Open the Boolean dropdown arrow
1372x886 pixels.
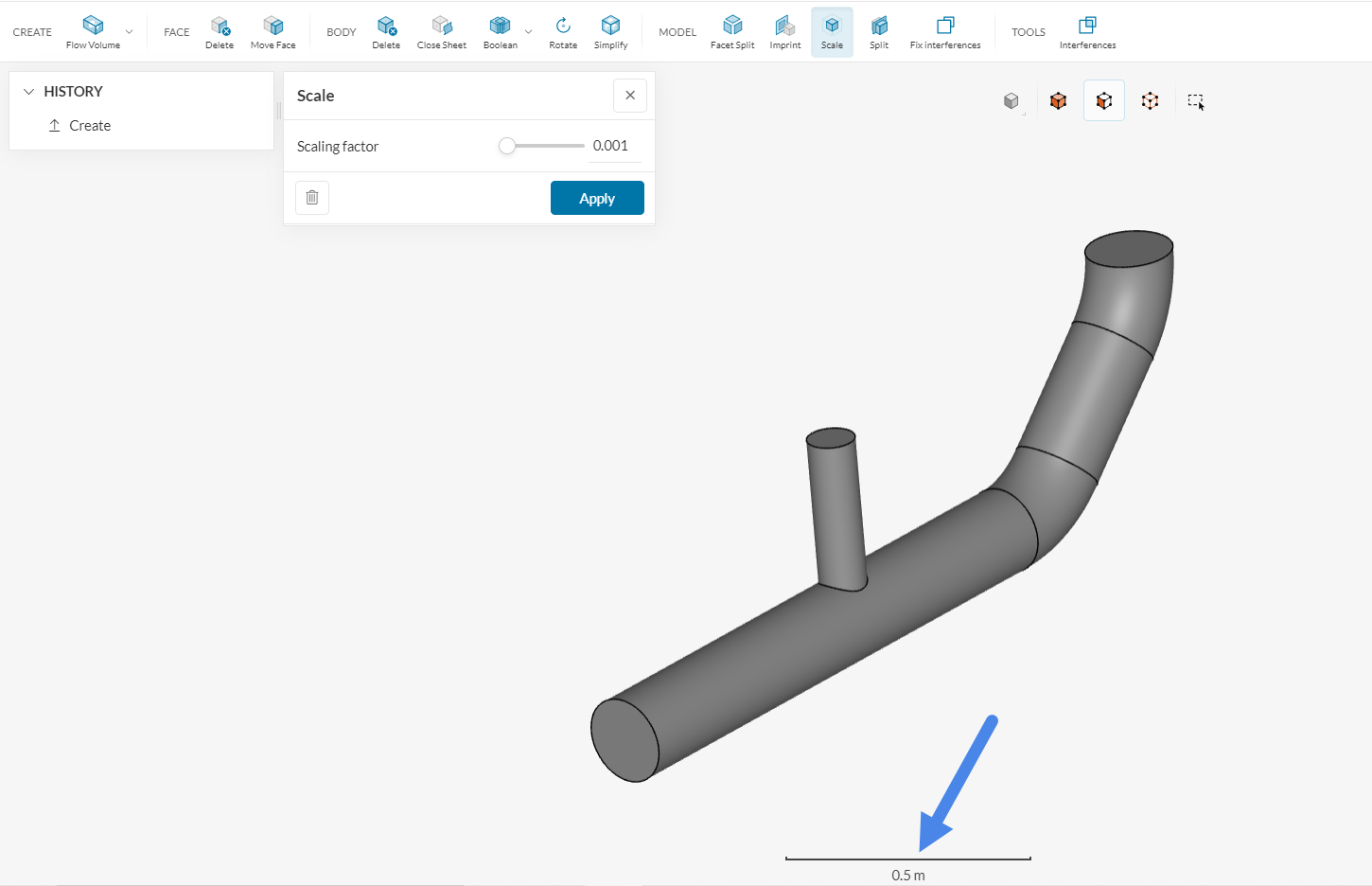(528, 31)
